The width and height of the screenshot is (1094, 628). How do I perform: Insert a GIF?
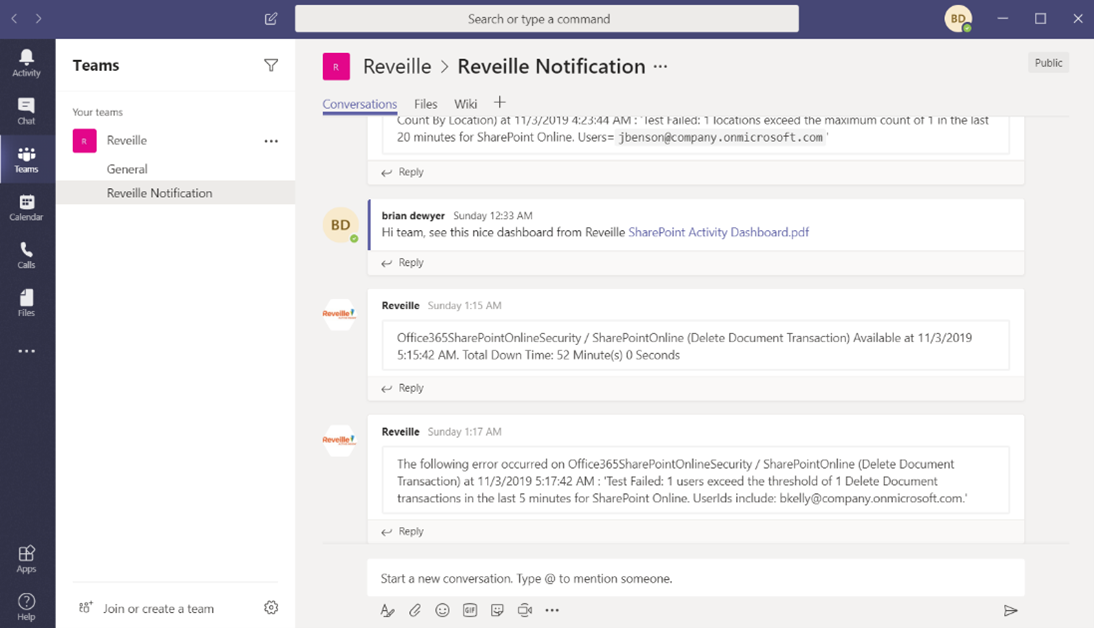[x=470, y=611]
